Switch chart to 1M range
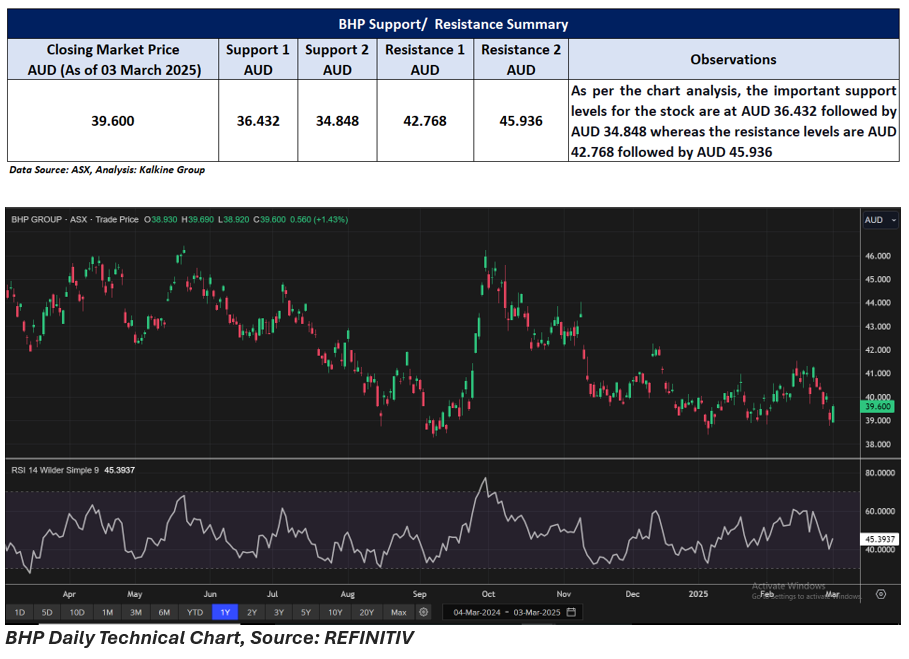This screenshot has width=909, height=659. coord(108,612)
